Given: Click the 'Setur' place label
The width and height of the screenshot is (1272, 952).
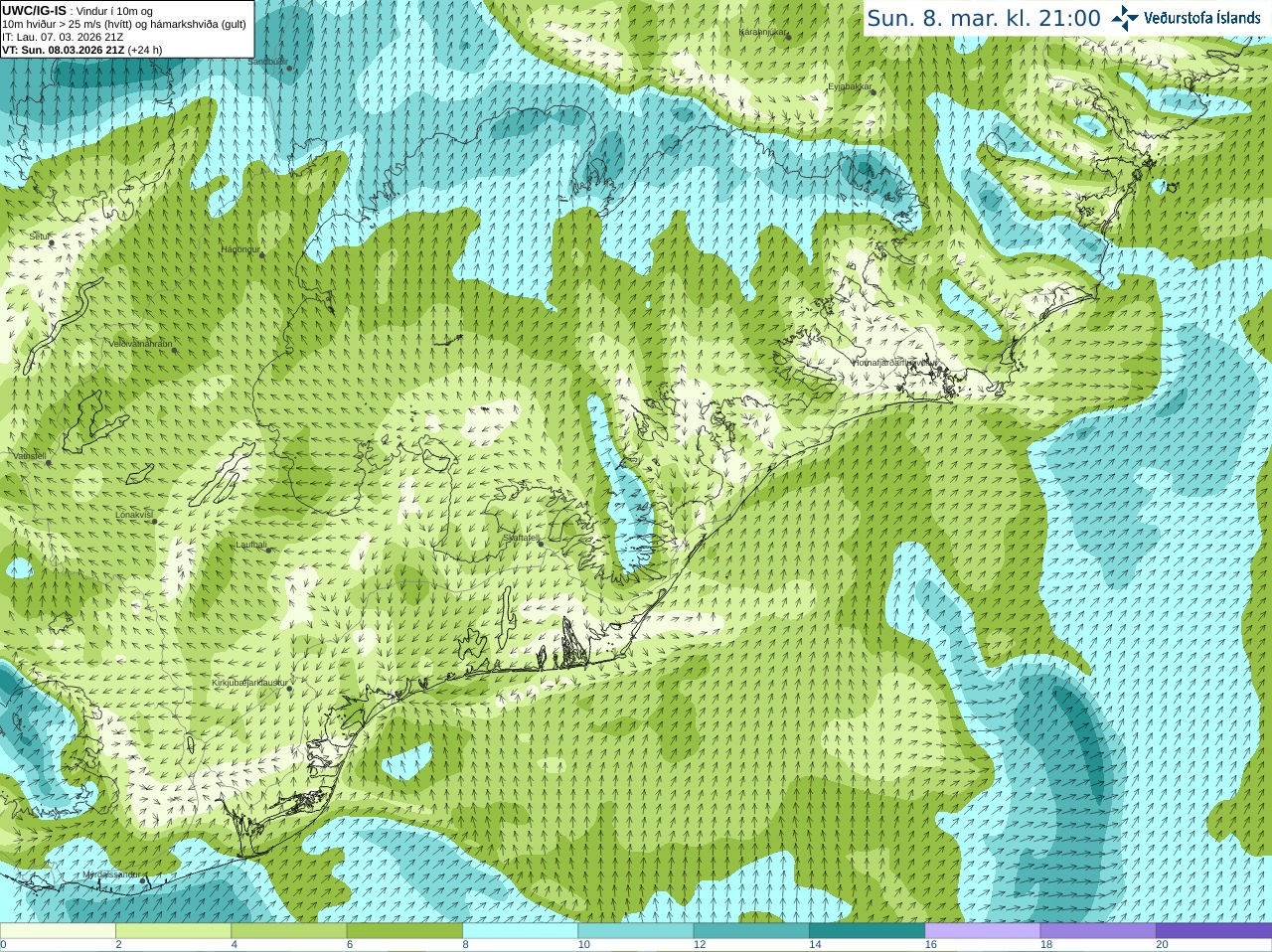Looking at the screenshot, I should click(x=40, y=237).
